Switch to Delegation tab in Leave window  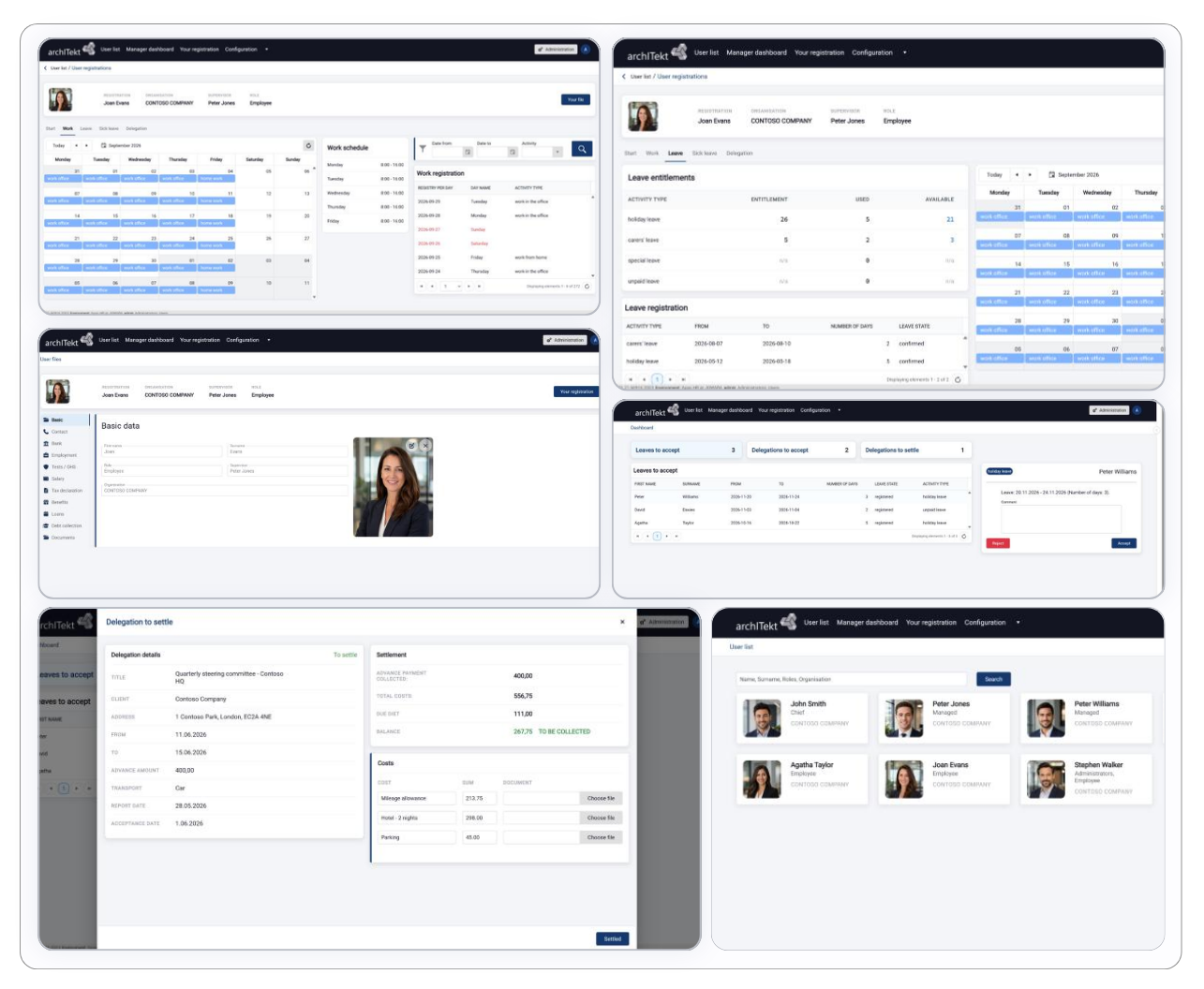739,153
